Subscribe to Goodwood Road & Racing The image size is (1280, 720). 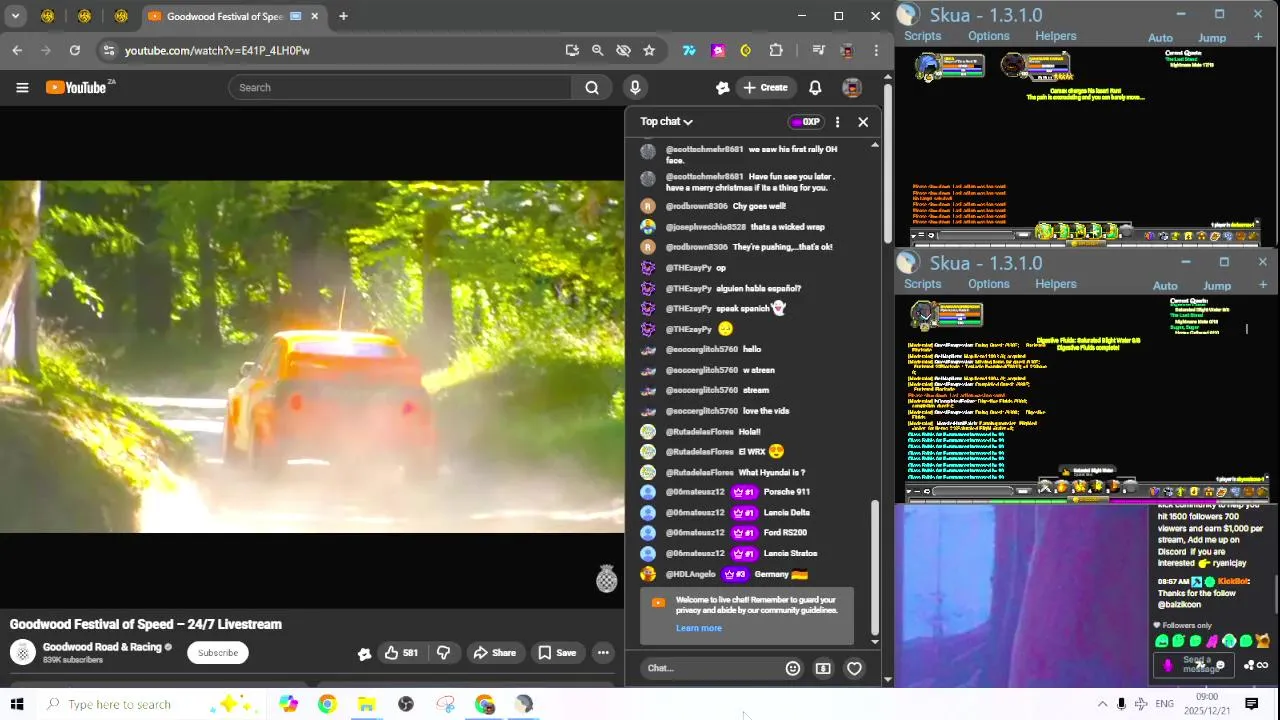tap(218, 653)
